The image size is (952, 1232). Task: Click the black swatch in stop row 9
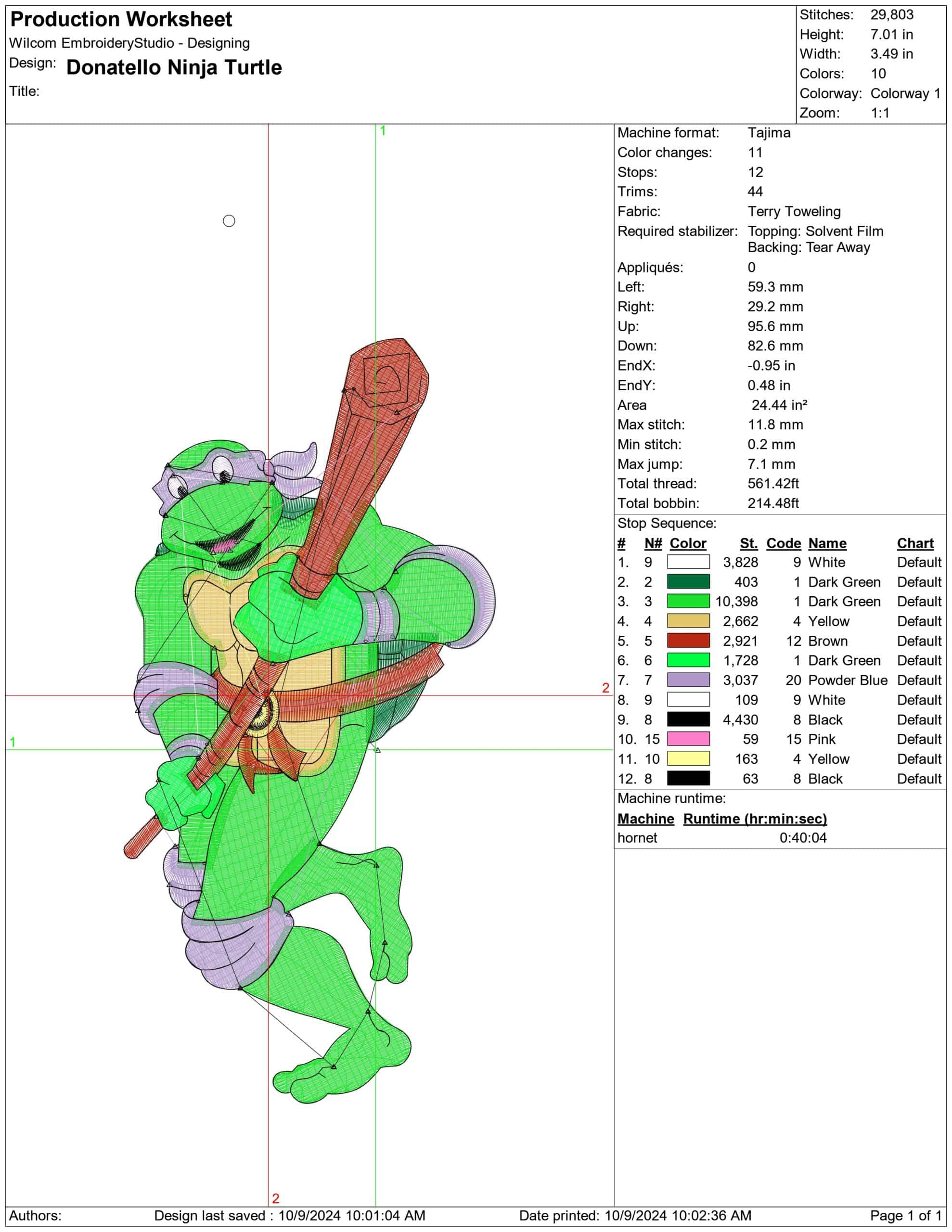point(688,719)
